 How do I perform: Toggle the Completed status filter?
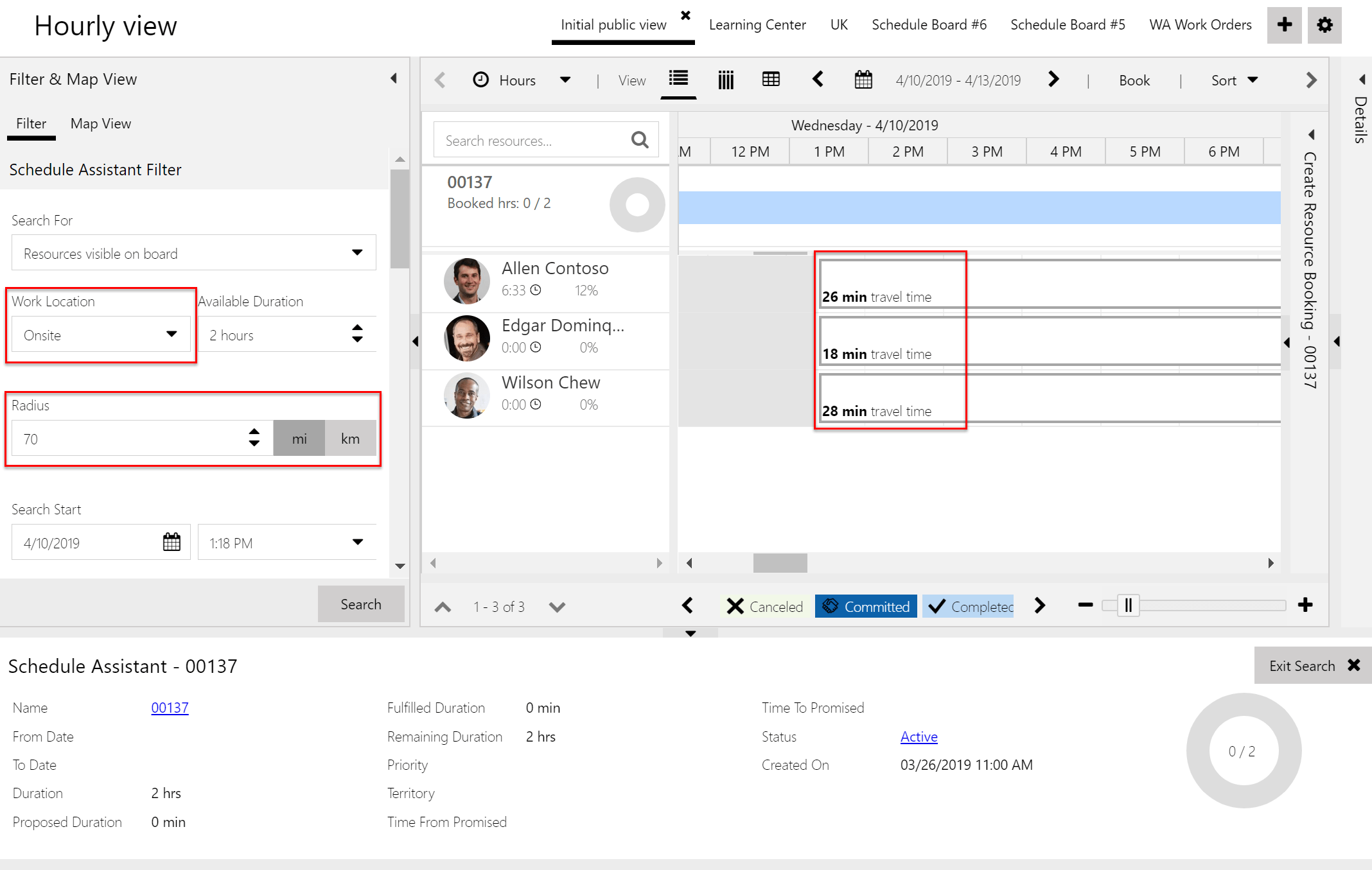[x=968, y=606]
